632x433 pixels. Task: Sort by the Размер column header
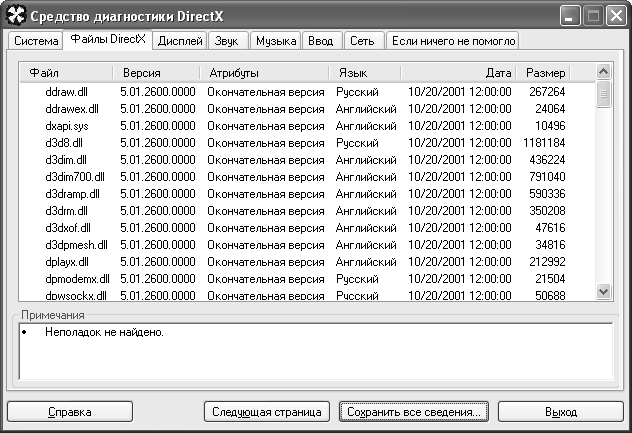pyautogui.click(x=546, y=73)
